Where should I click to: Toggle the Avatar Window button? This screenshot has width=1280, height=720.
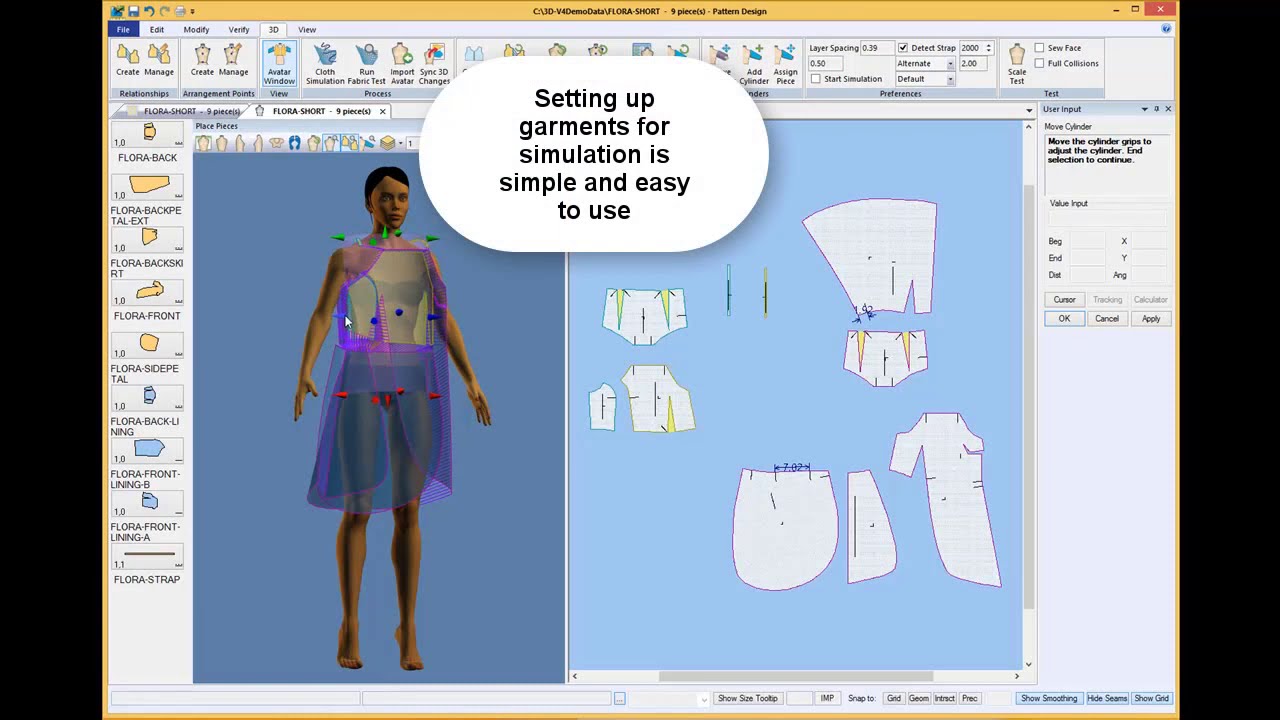coord(279,63)
